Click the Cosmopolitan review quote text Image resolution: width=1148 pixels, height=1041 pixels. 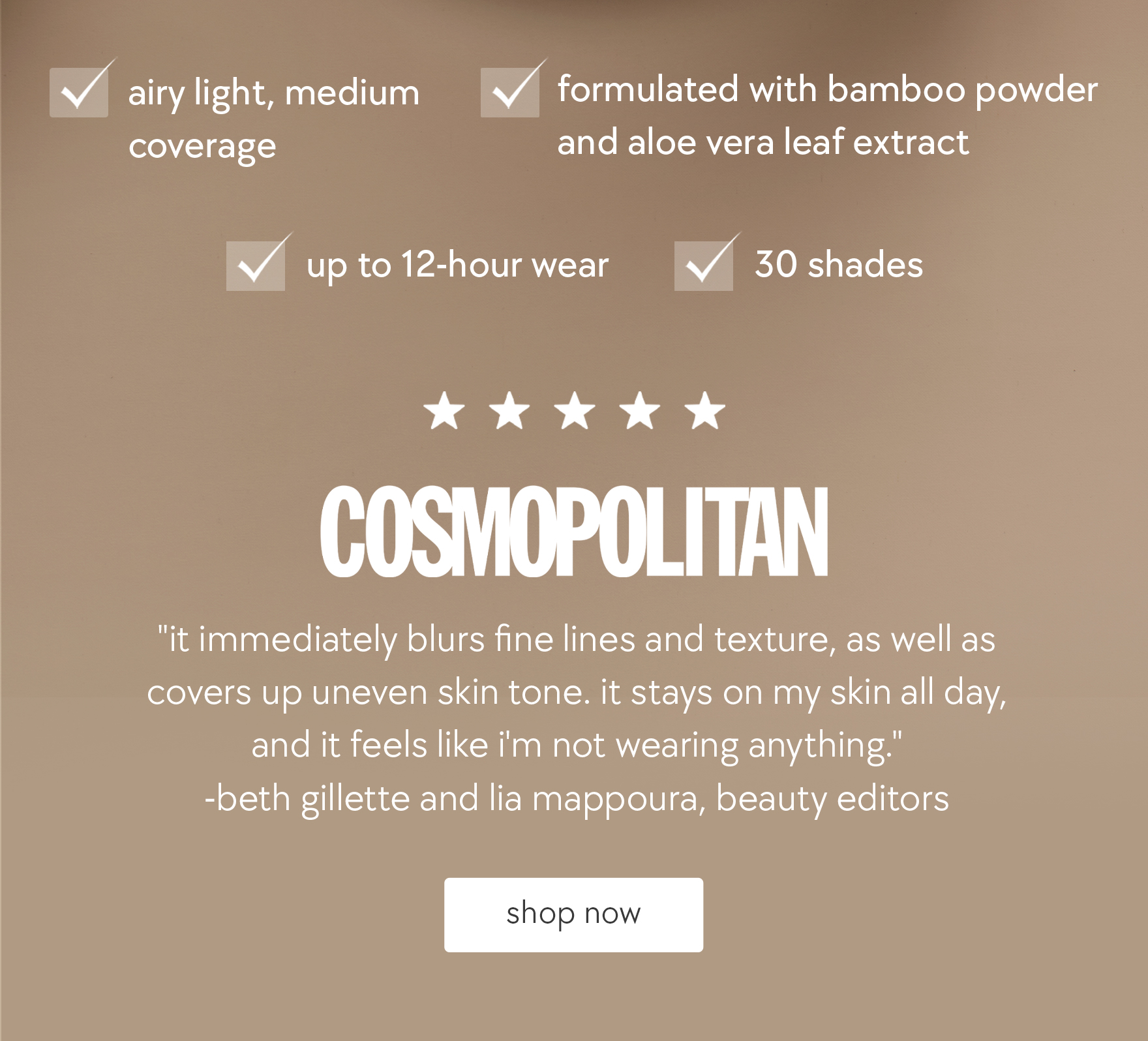click(x=574, y=693)
